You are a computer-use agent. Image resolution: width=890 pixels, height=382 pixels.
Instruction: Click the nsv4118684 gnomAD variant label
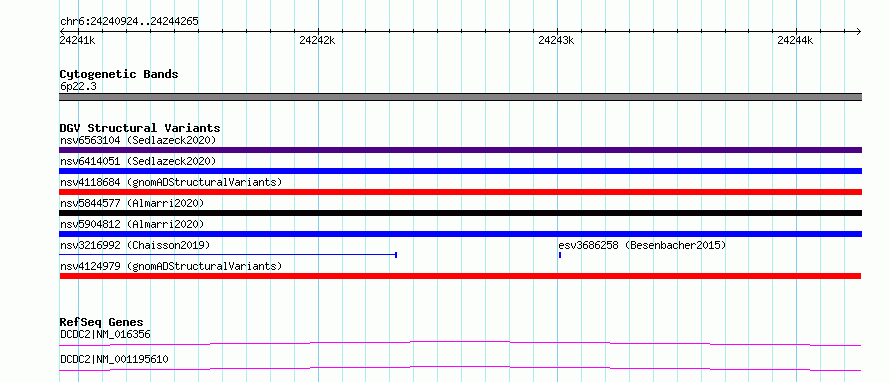pos(171,182)
